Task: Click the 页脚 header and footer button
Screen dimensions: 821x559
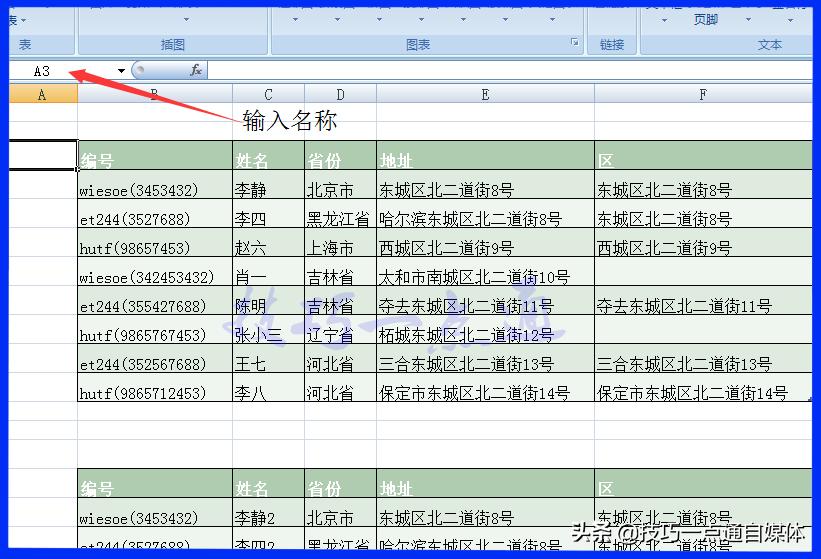Action: click(x=706, y=19)
